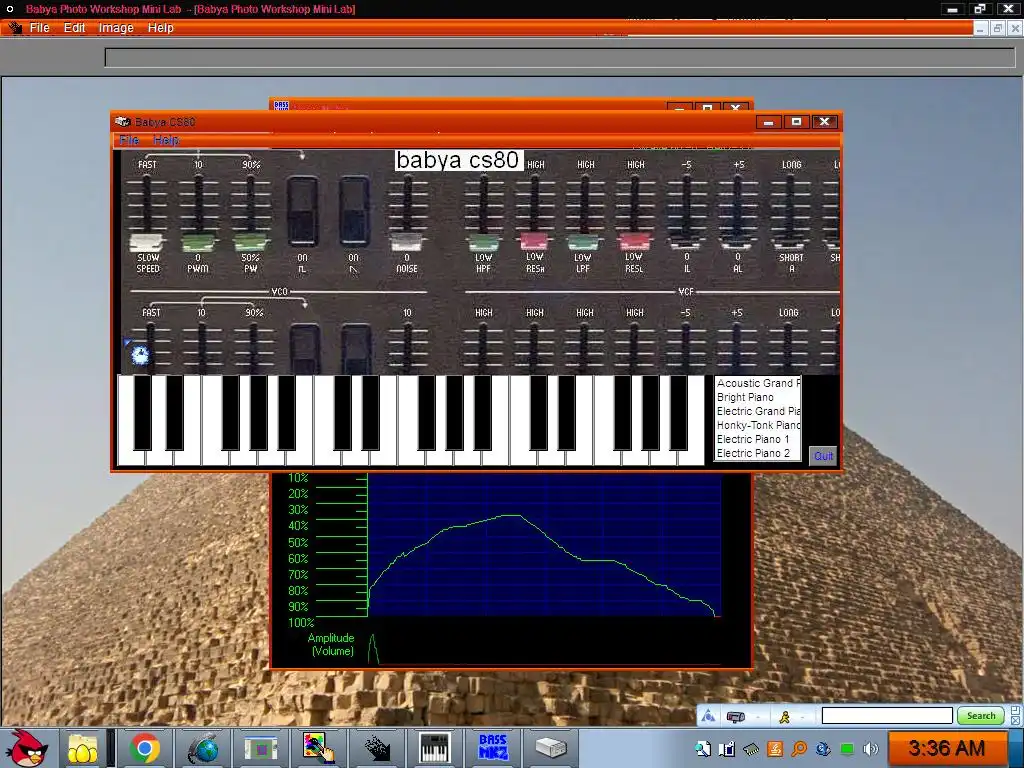
Task: Click the orange square tray icon
Action: click(x=775, y=749)
